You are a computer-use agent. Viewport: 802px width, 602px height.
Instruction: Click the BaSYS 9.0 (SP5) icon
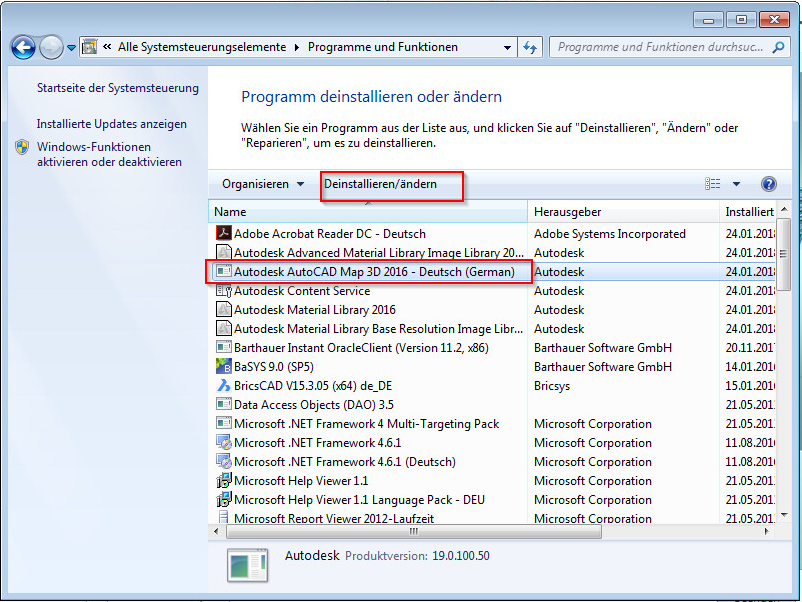[x=224, y=367]
